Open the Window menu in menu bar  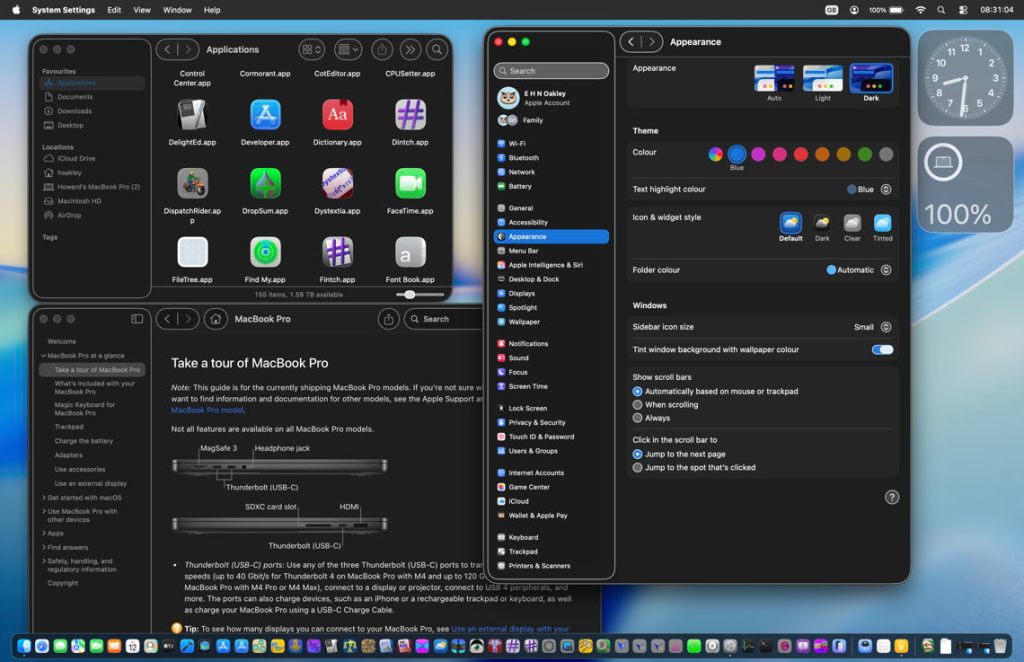177,10
